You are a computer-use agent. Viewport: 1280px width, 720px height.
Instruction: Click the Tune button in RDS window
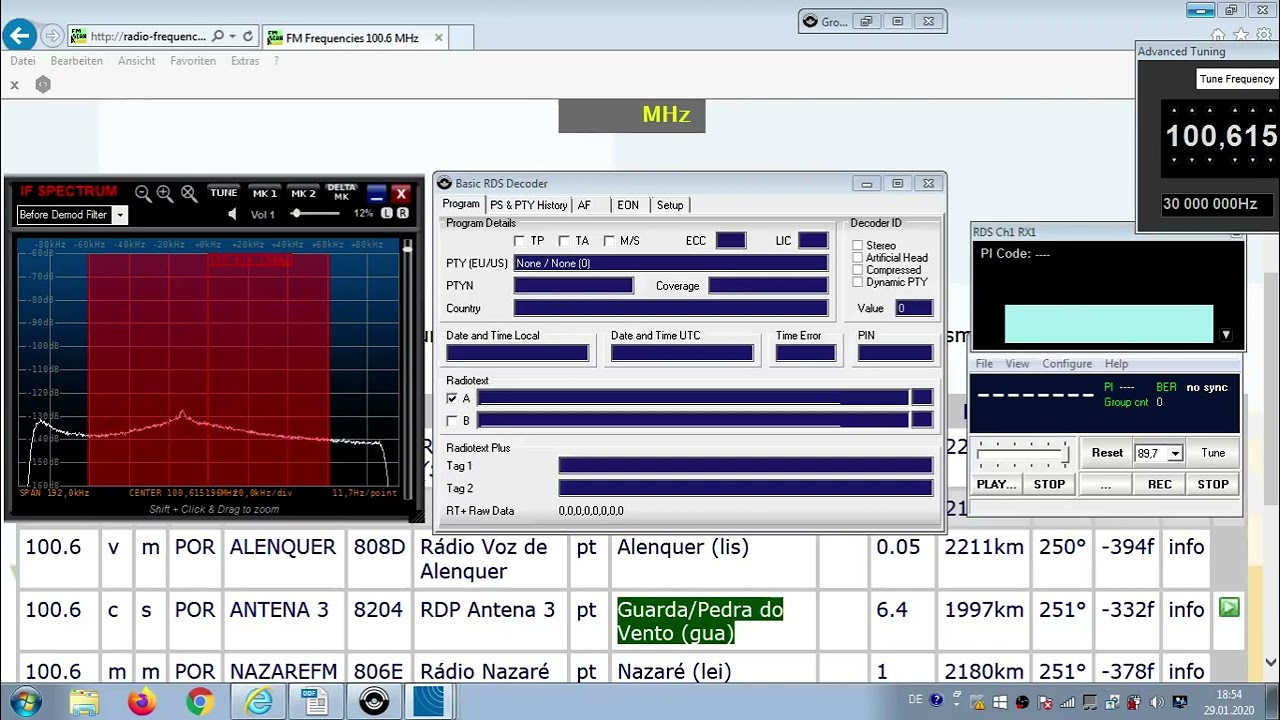coord(1213,453)
